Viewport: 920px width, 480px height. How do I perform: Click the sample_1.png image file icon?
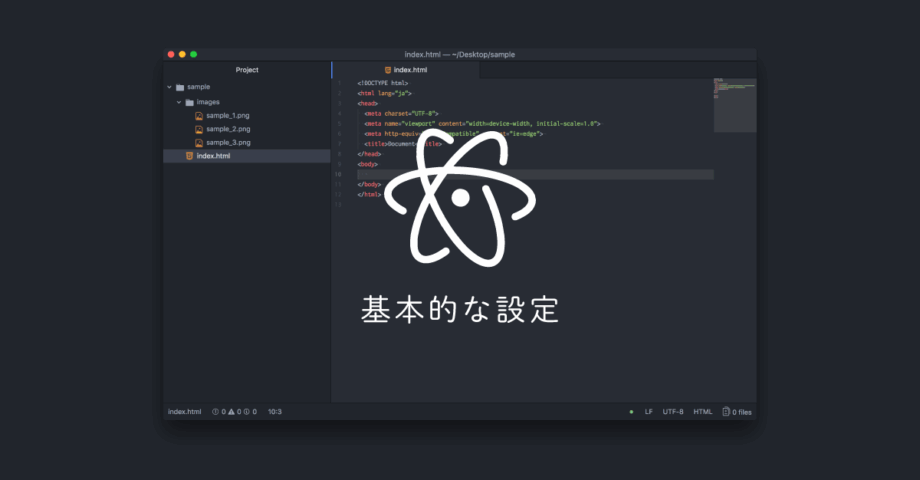click(x=199, y=116)
